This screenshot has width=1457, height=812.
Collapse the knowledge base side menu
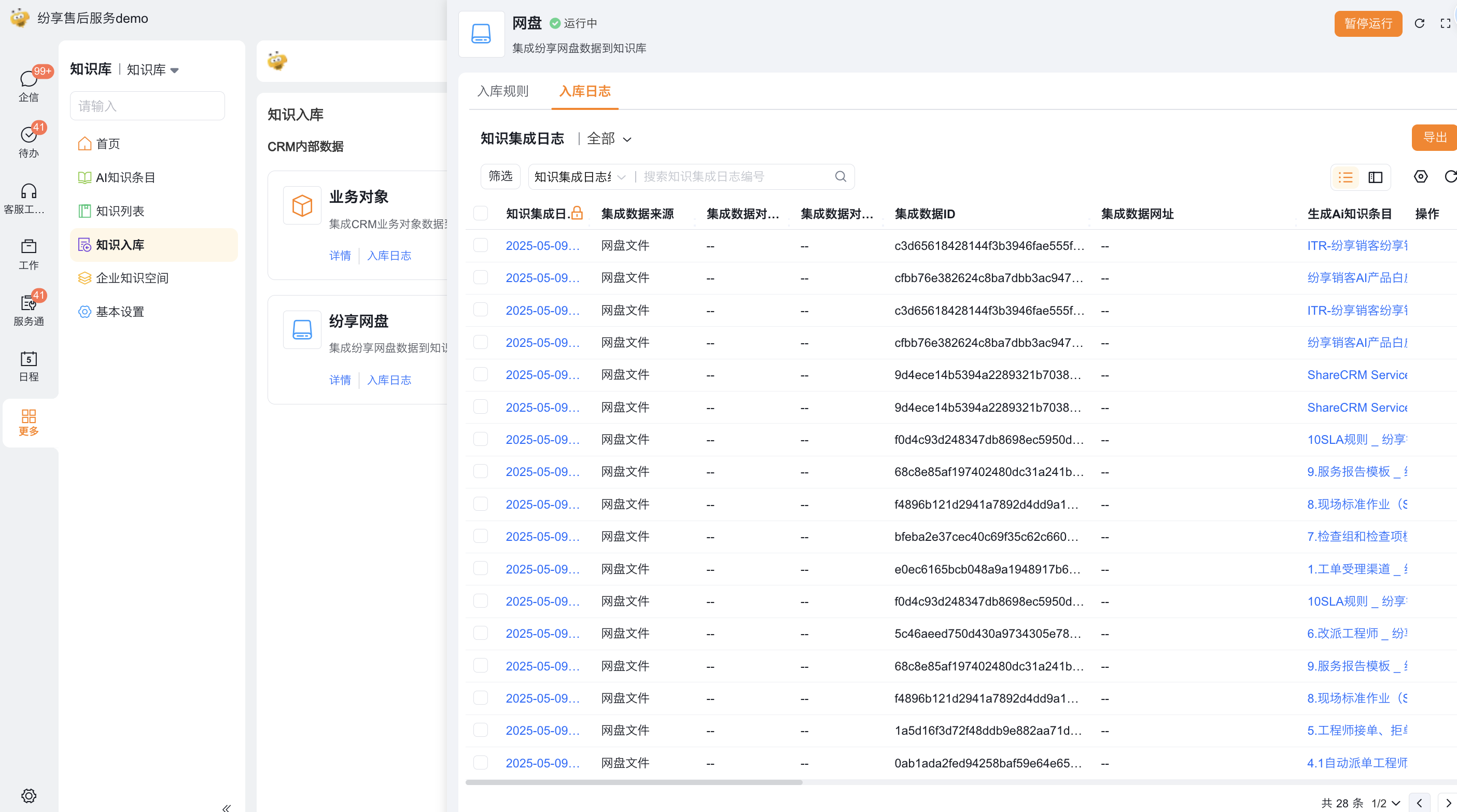pos(226,808)
